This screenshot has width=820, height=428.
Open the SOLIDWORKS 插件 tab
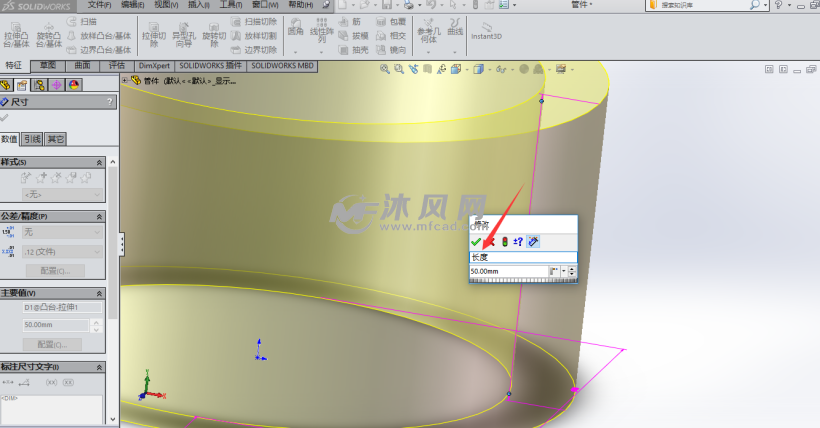pos(210,66)
